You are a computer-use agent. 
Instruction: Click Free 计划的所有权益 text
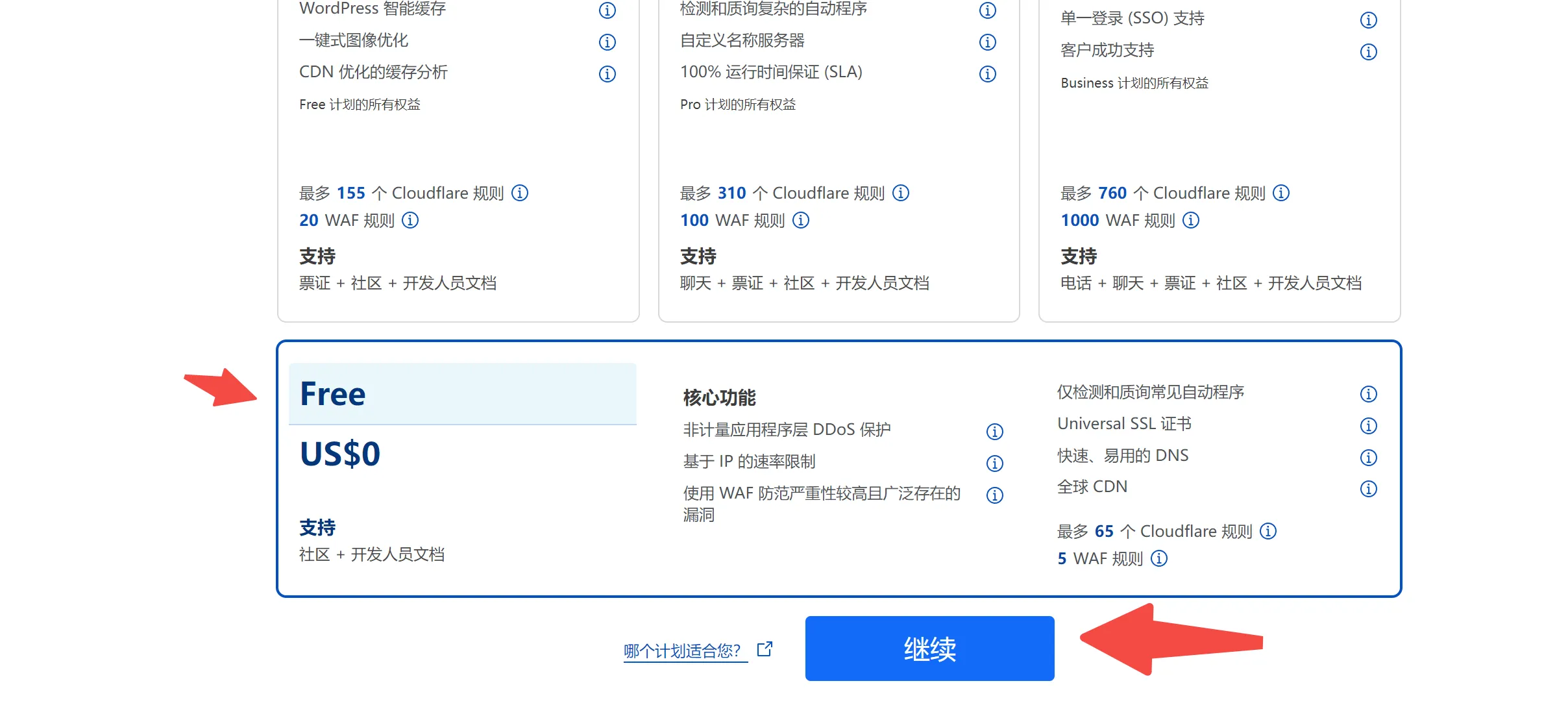click(x=360, y=105)
